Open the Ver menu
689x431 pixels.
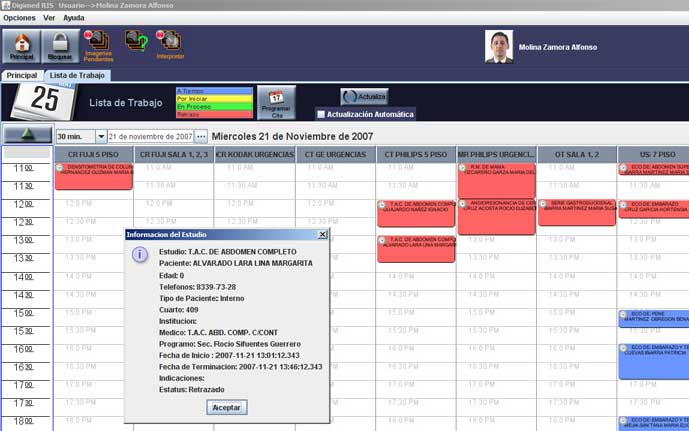coord(49,18)
